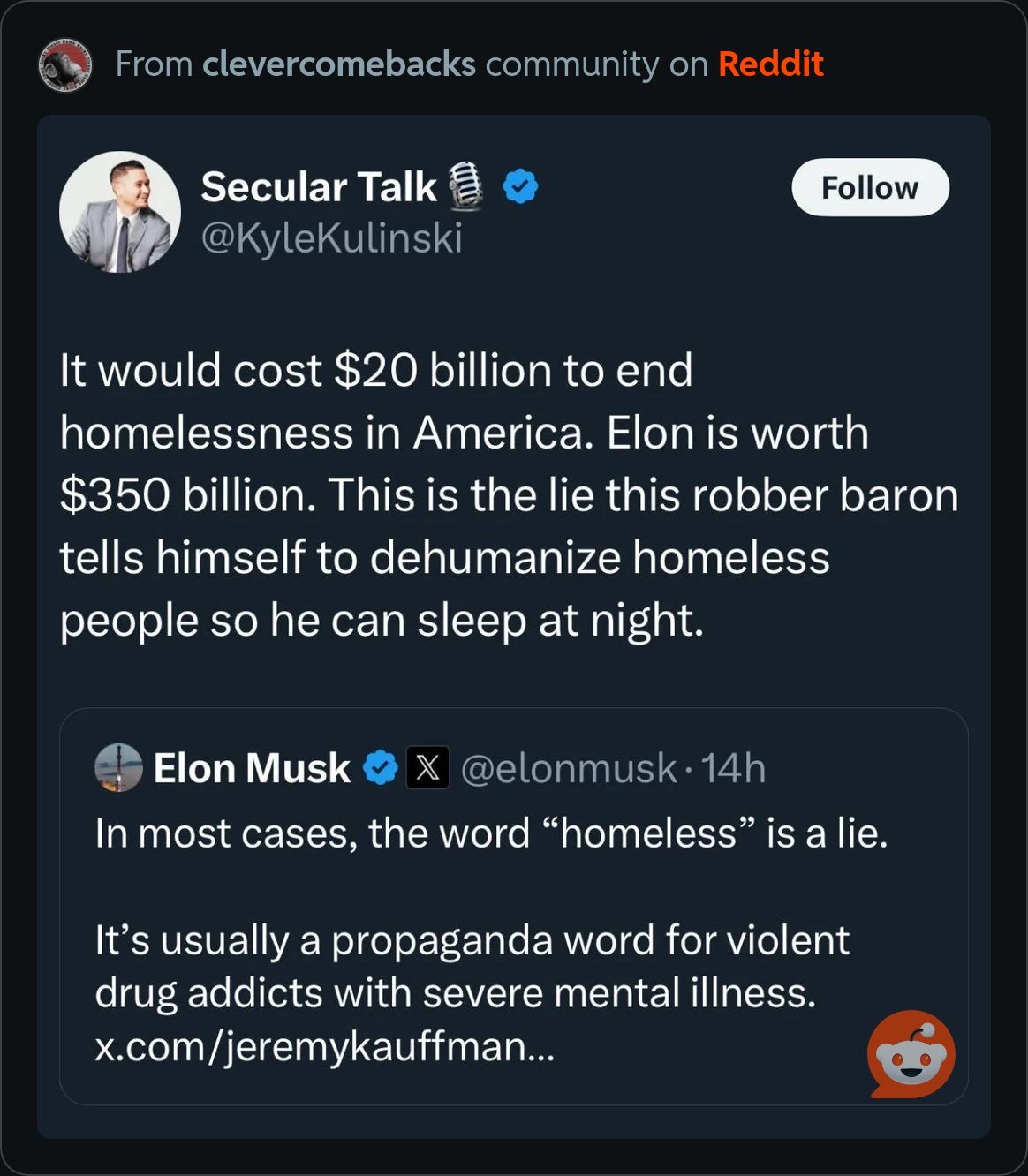Click the microphone emoji beside Secular Talk
Viewport: 1028px width, 1176px height.
tap(466, 186)
